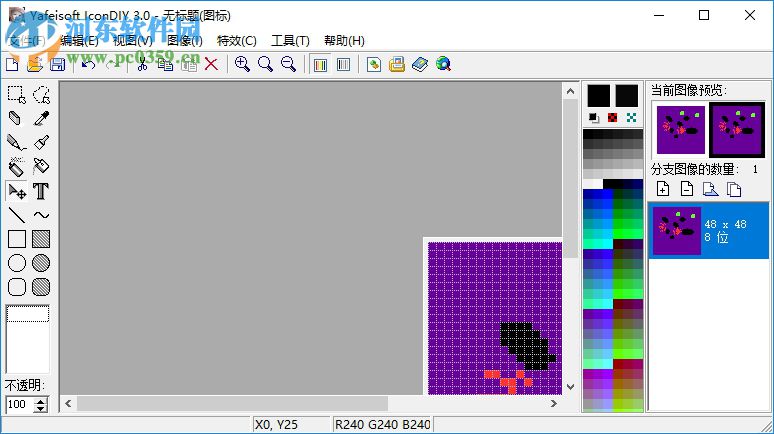Click the opacity value field showing 100
Image resolution: width=774 pixels, height=434 pixels.
click(x=20, y=404)
